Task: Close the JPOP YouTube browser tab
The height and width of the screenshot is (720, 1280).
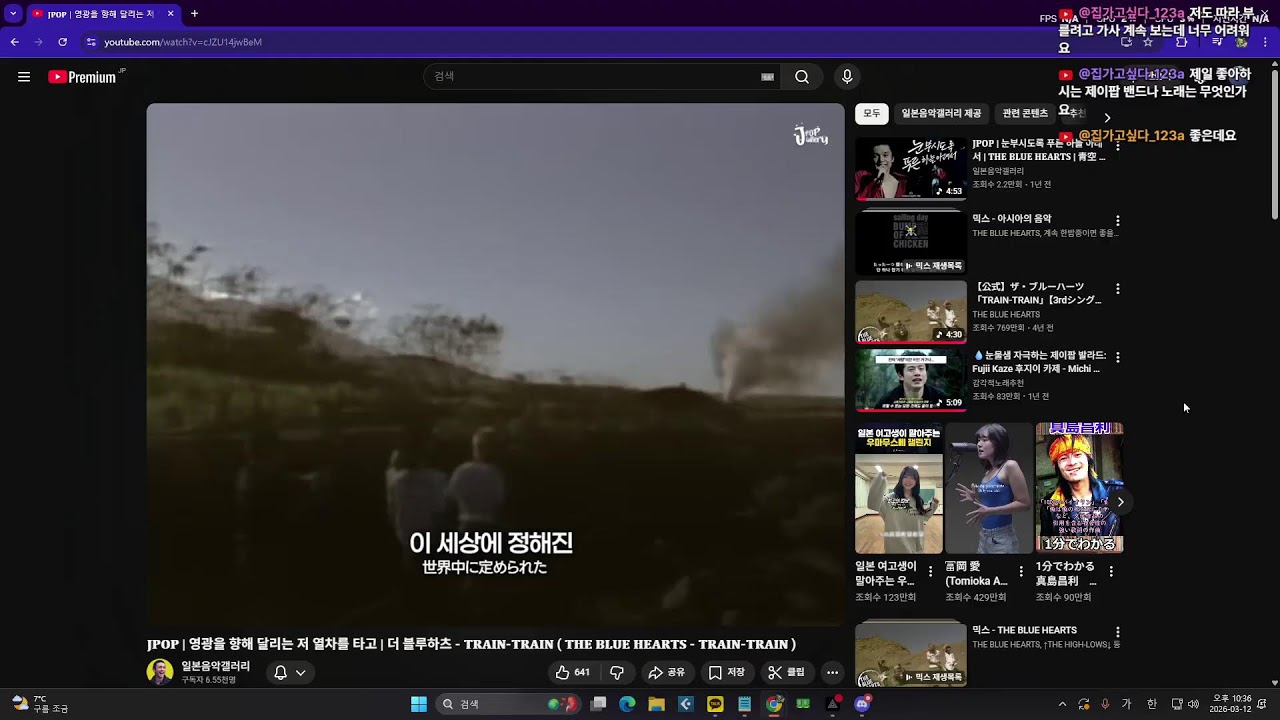Action: pyautogui.click(x=170, y=14)
